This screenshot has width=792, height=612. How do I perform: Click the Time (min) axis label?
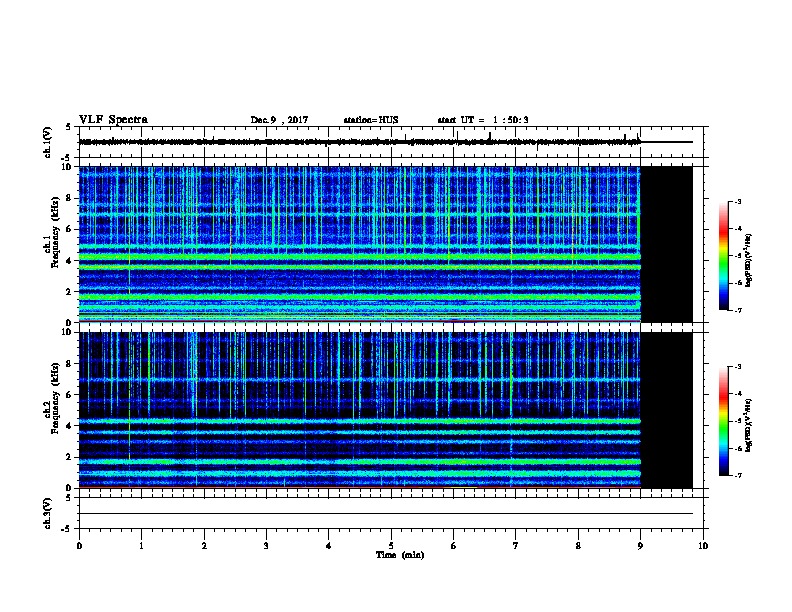400,555
